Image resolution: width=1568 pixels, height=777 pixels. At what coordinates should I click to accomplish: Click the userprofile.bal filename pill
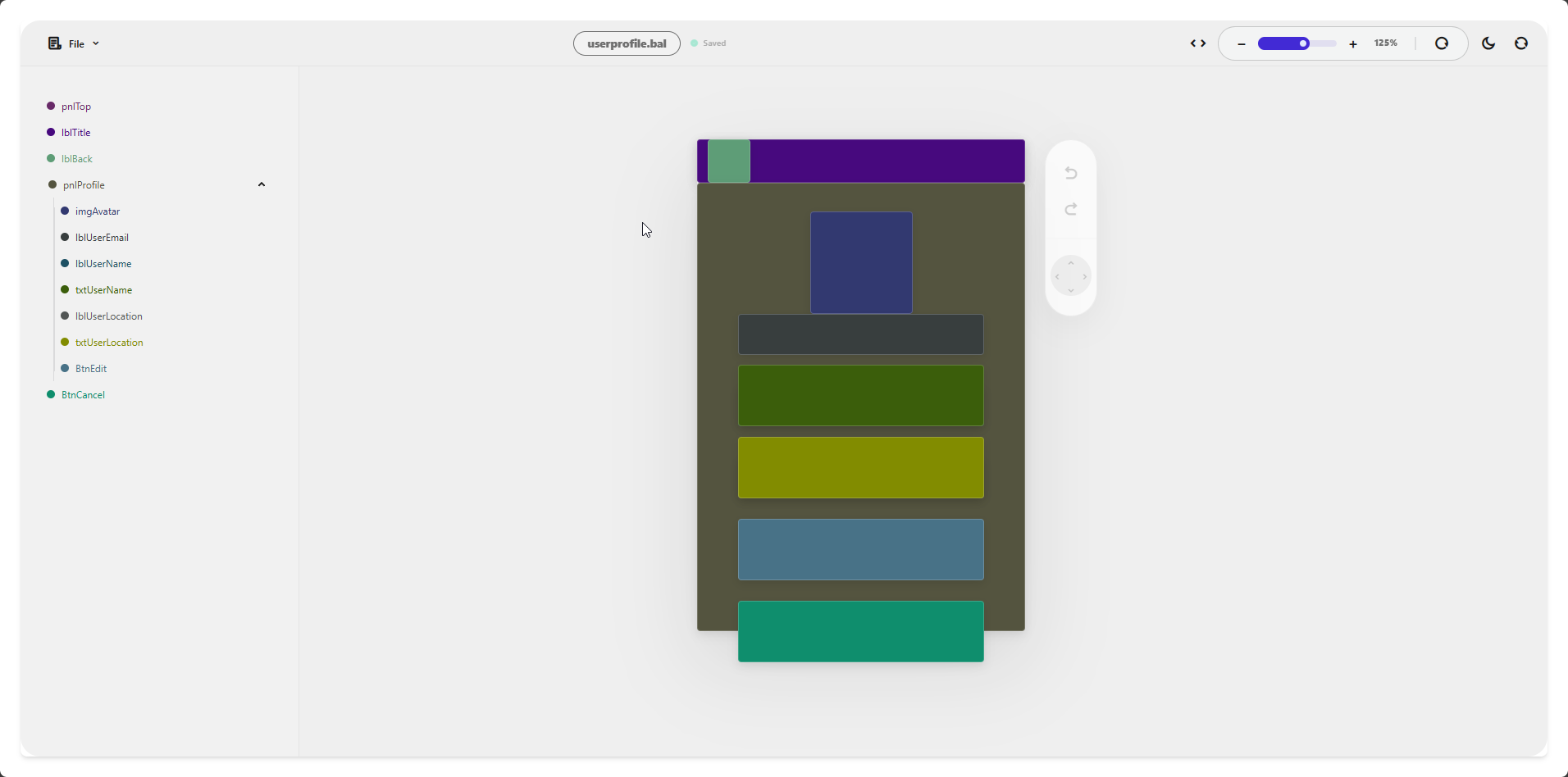[x=627, y=43]
